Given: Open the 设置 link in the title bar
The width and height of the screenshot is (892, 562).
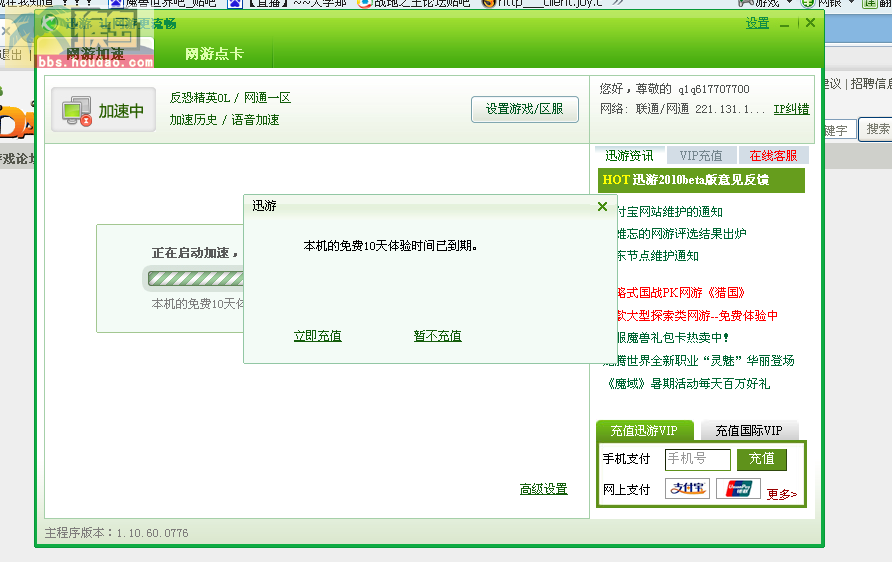Looking at the screenshot, I should coord(757,23).
